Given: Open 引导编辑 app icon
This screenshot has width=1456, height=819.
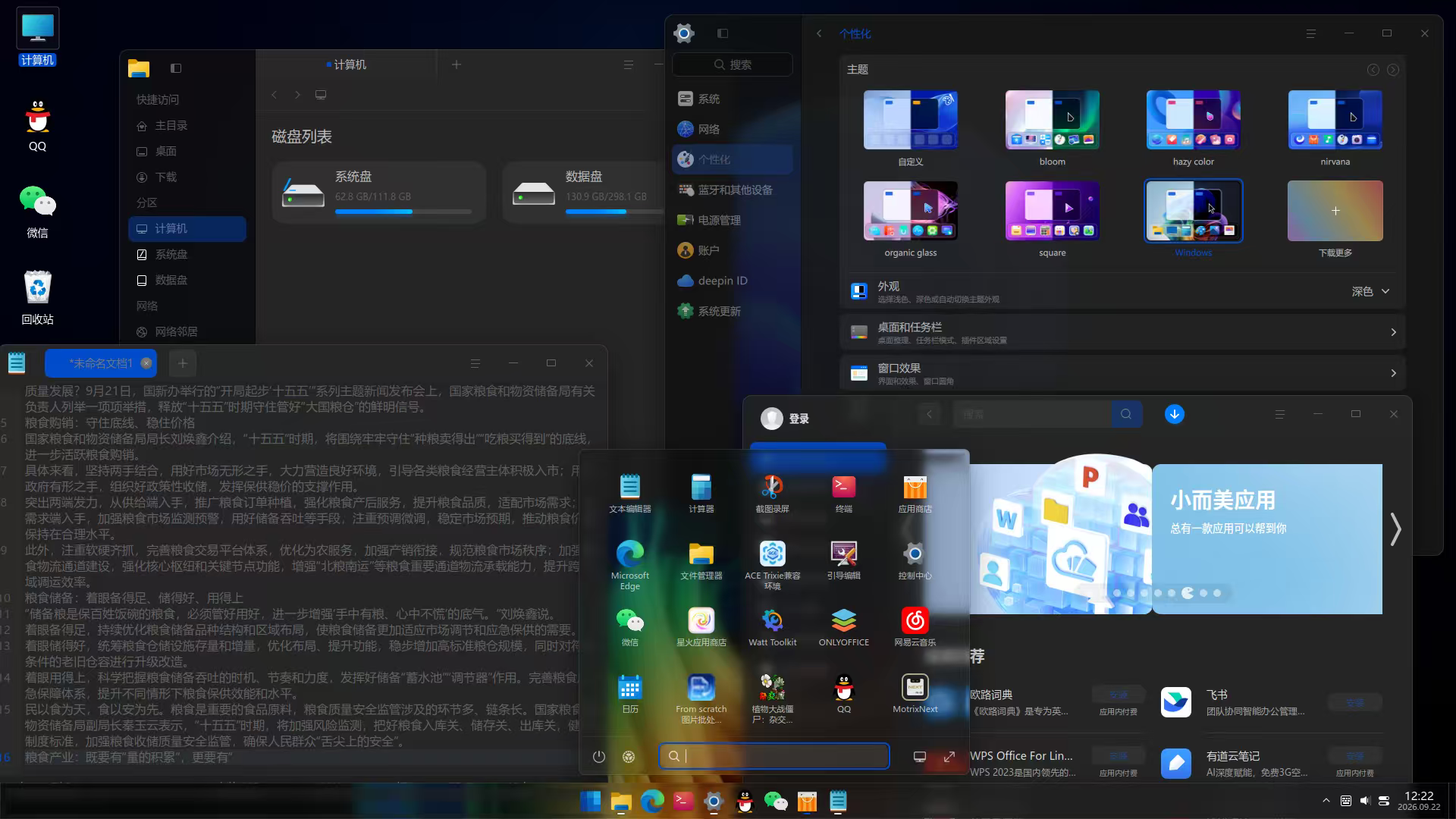Looking at the screenshot, I should coord(843,560).
